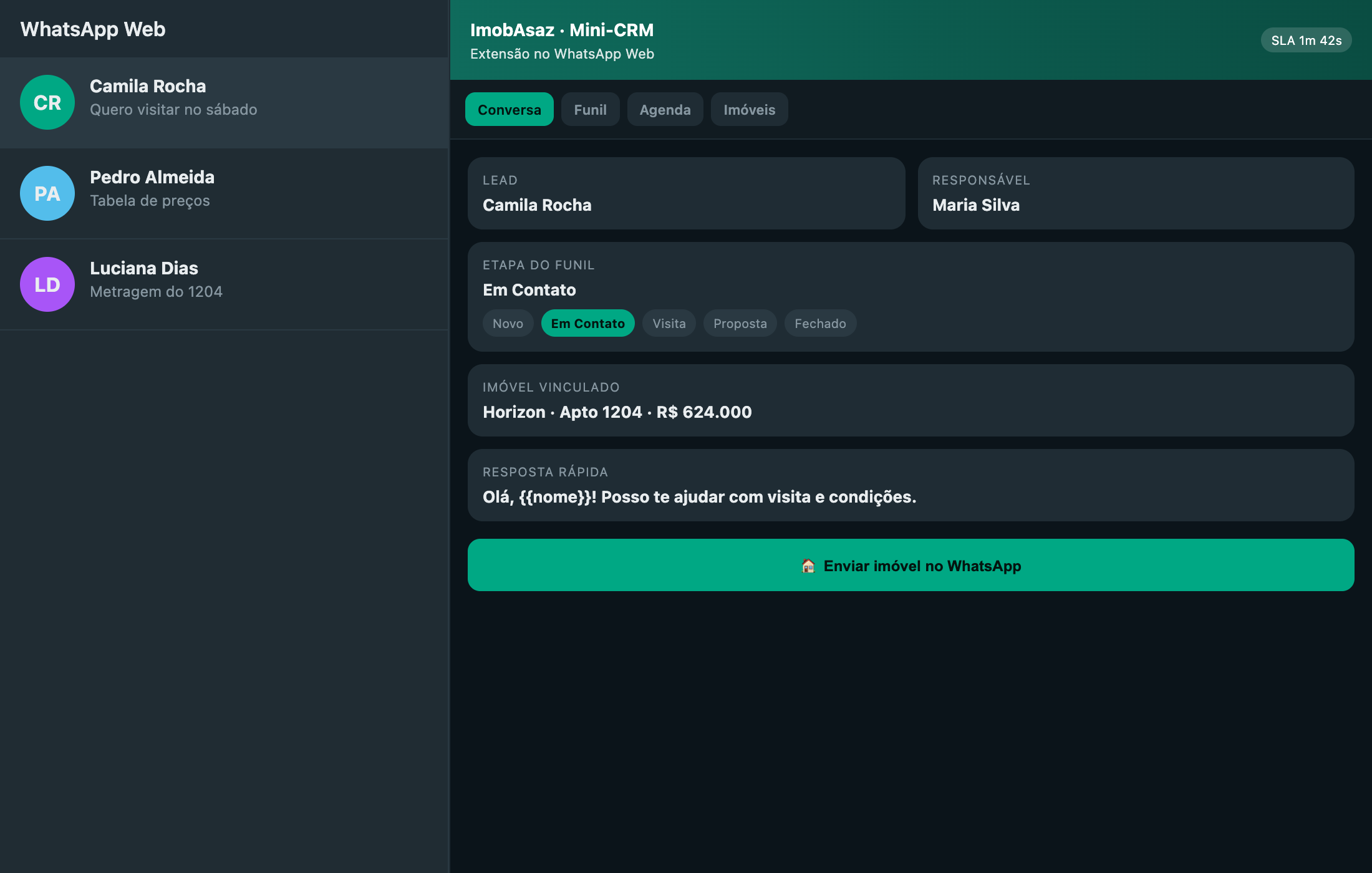Click the CR avatar for Camila Rocha
This screenshot has width=1372, height=873.
click(47, 102)
